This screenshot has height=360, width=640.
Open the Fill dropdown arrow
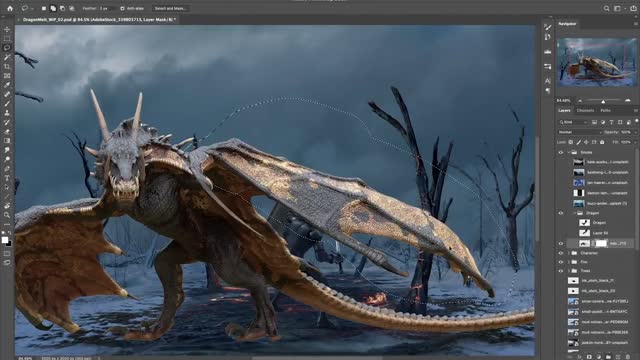(635, 142)
